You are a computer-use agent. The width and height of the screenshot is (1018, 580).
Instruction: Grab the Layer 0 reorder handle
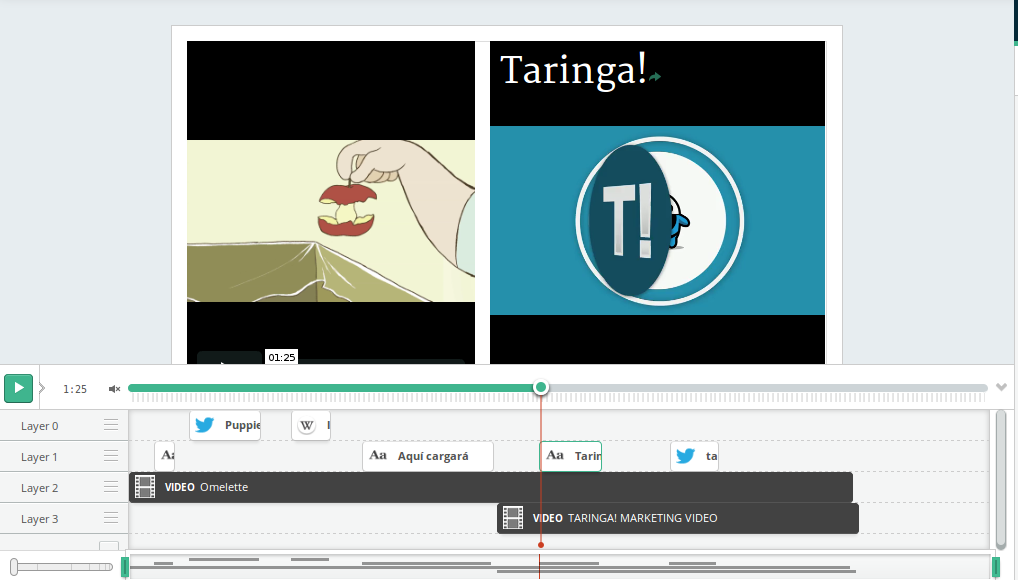111,425
